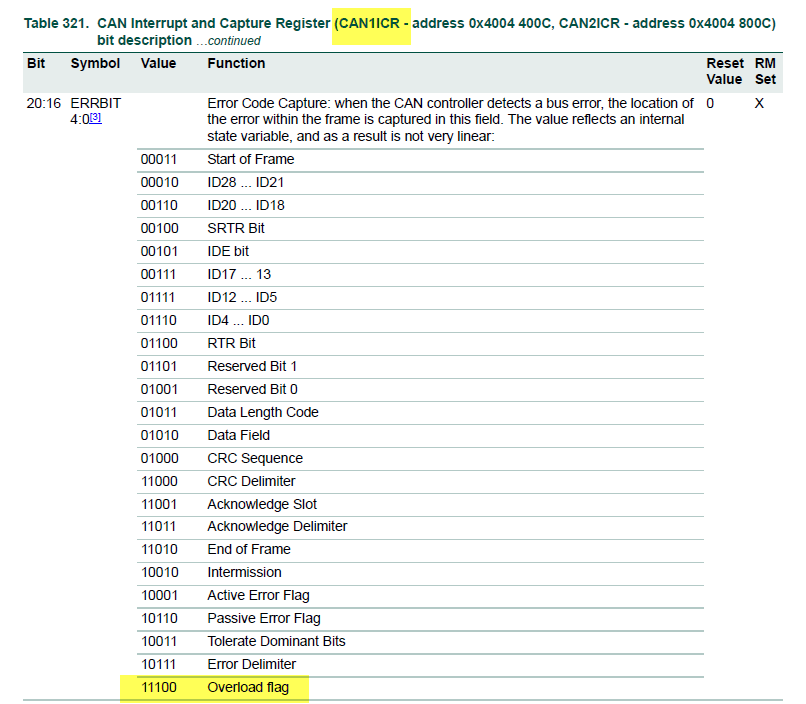
Task: Click the 'ID12 ... ID5' entry
Action: (242, 298)
